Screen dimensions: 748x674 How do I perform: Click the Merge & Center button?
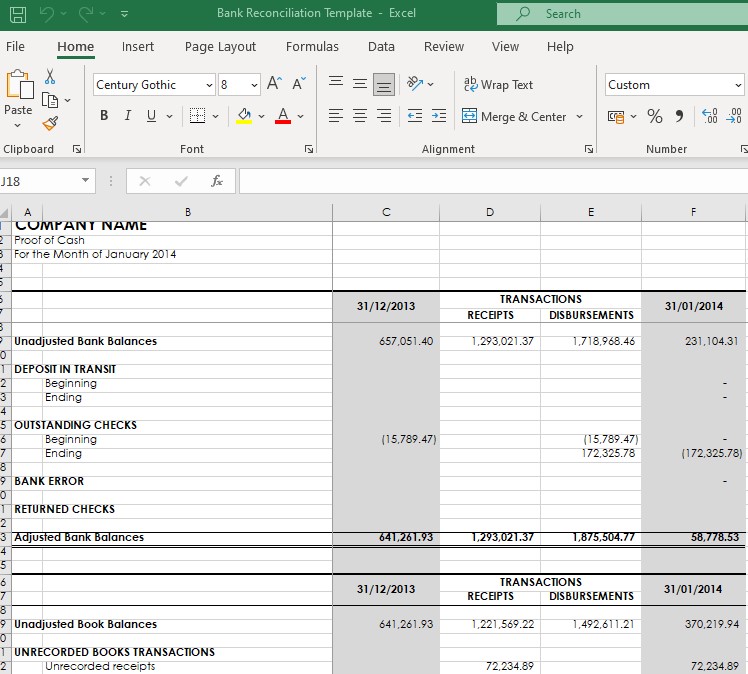point(514,117)
